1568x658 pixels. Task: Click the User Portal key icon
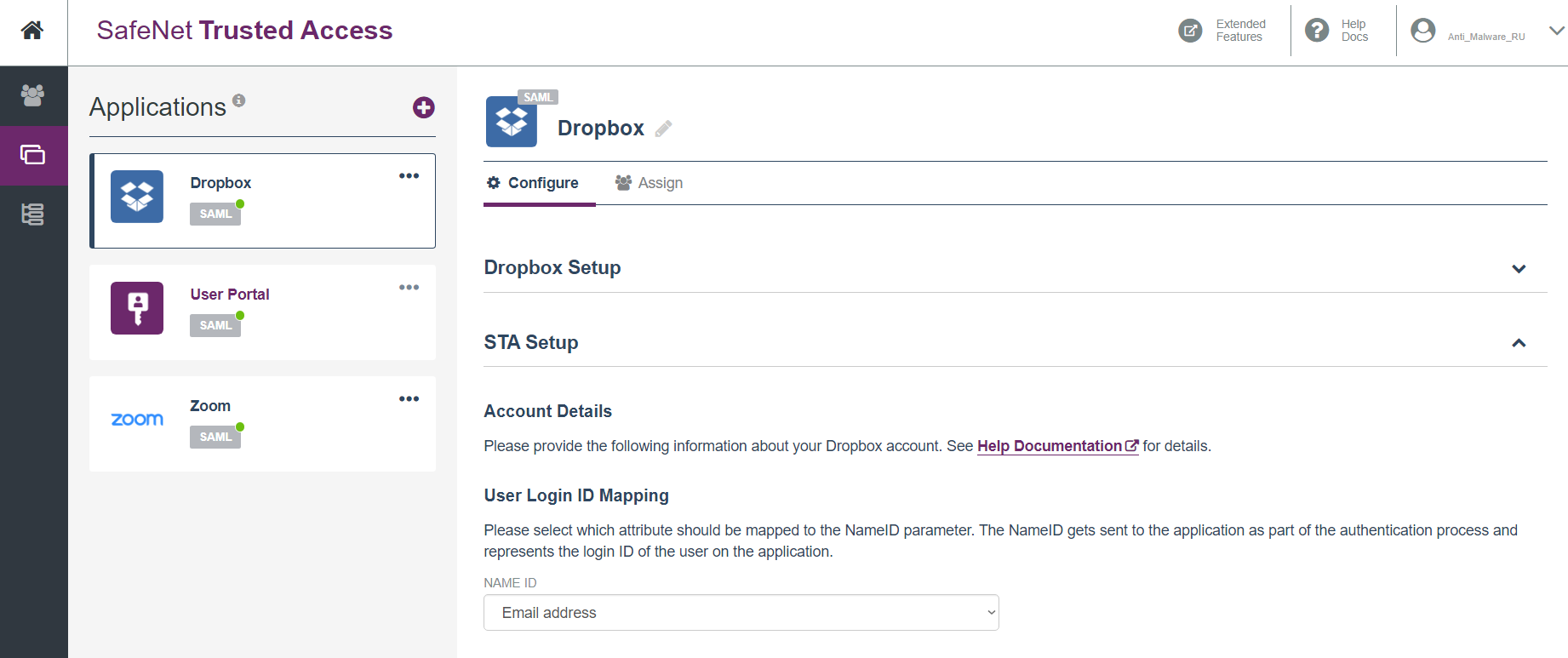pos(137,308)
